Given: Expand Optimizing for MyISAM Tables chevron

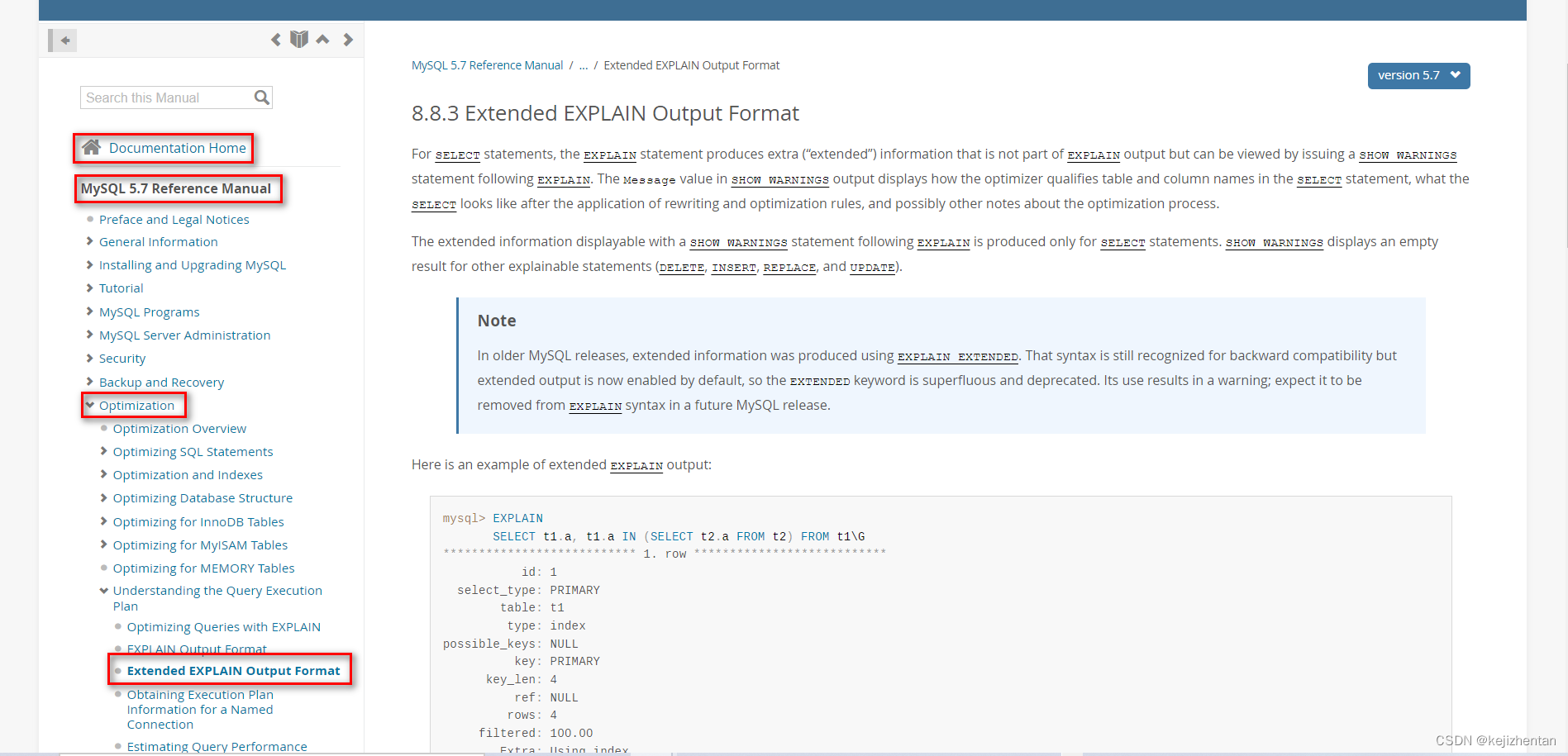Looking at the screenshot, I should (103, 544).
